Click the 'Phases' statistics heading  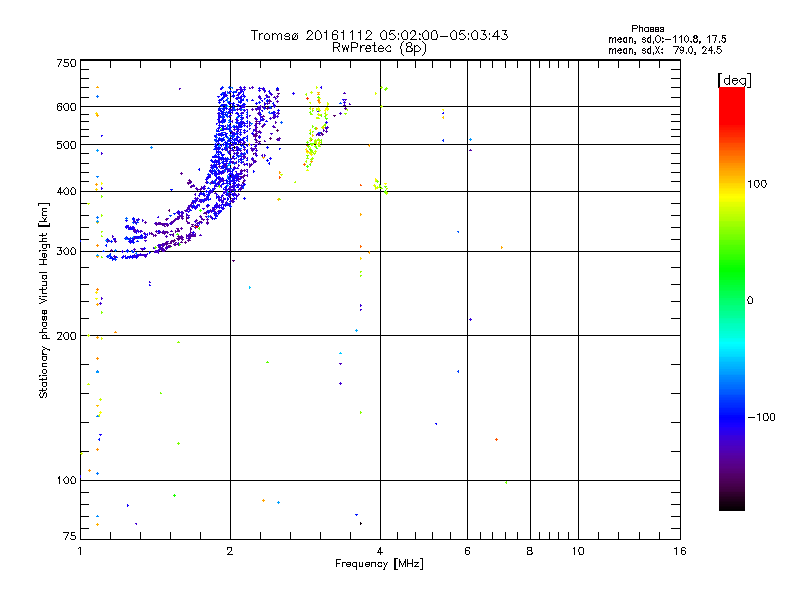point(647,29)
